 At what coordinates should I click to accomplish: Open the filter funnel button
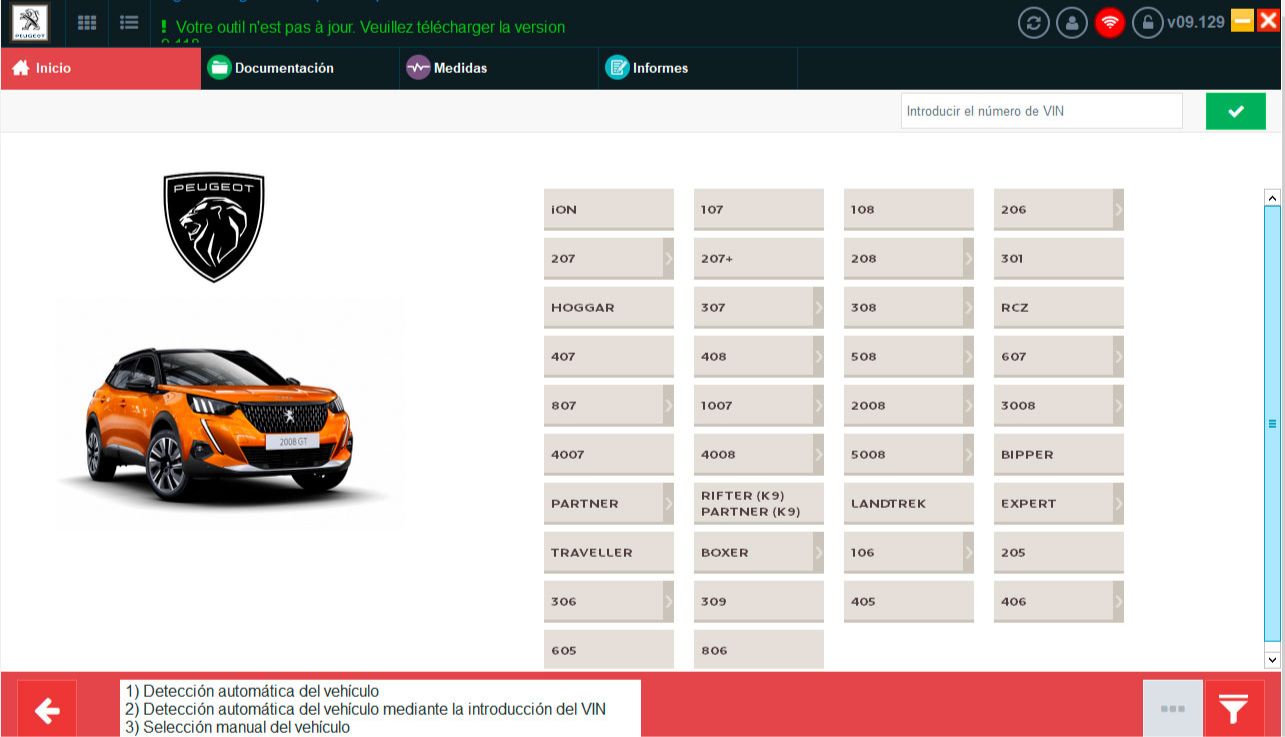coord(1235,710)
